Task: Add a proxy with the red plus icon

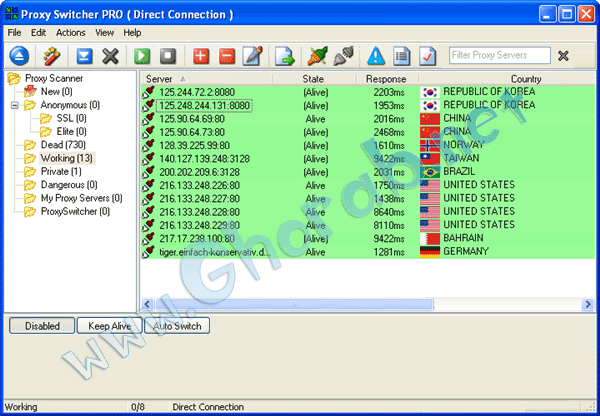Action: pos(201,56)
